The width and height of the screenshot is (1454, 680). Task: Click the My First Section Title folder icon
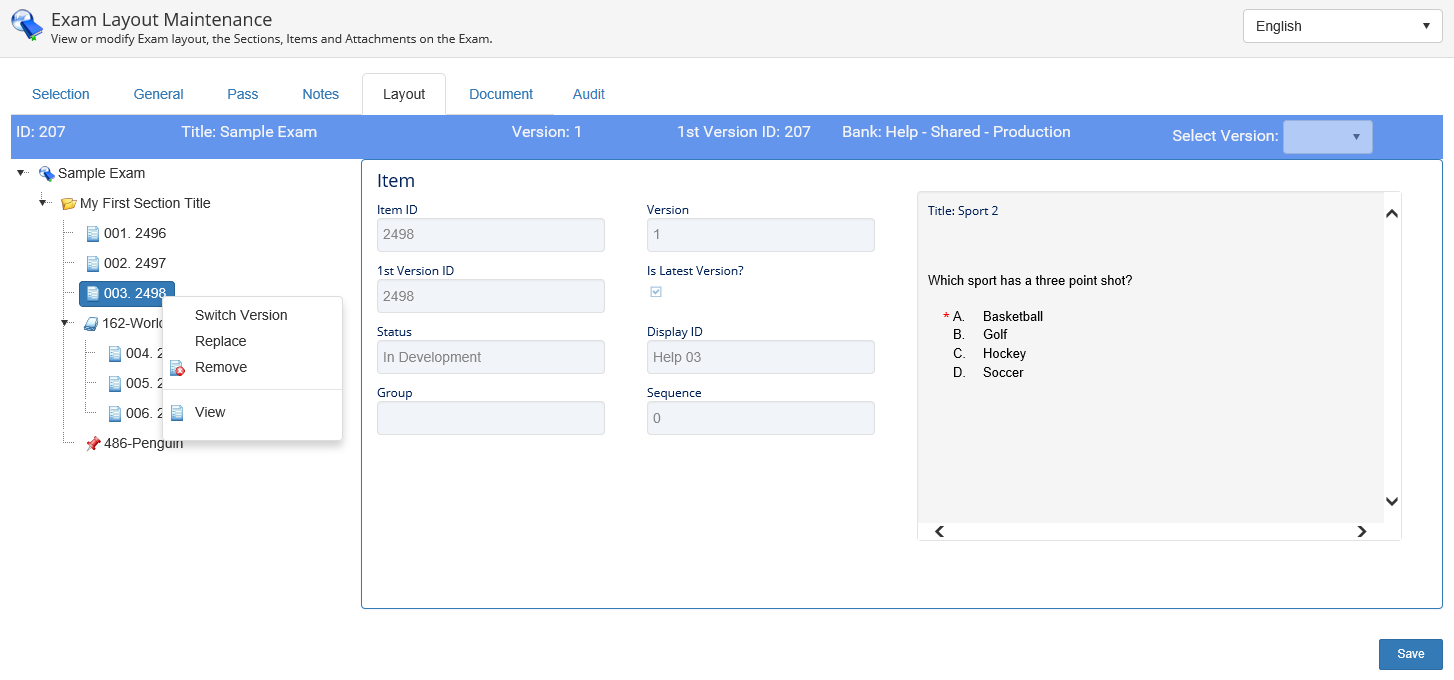point(68,204)
